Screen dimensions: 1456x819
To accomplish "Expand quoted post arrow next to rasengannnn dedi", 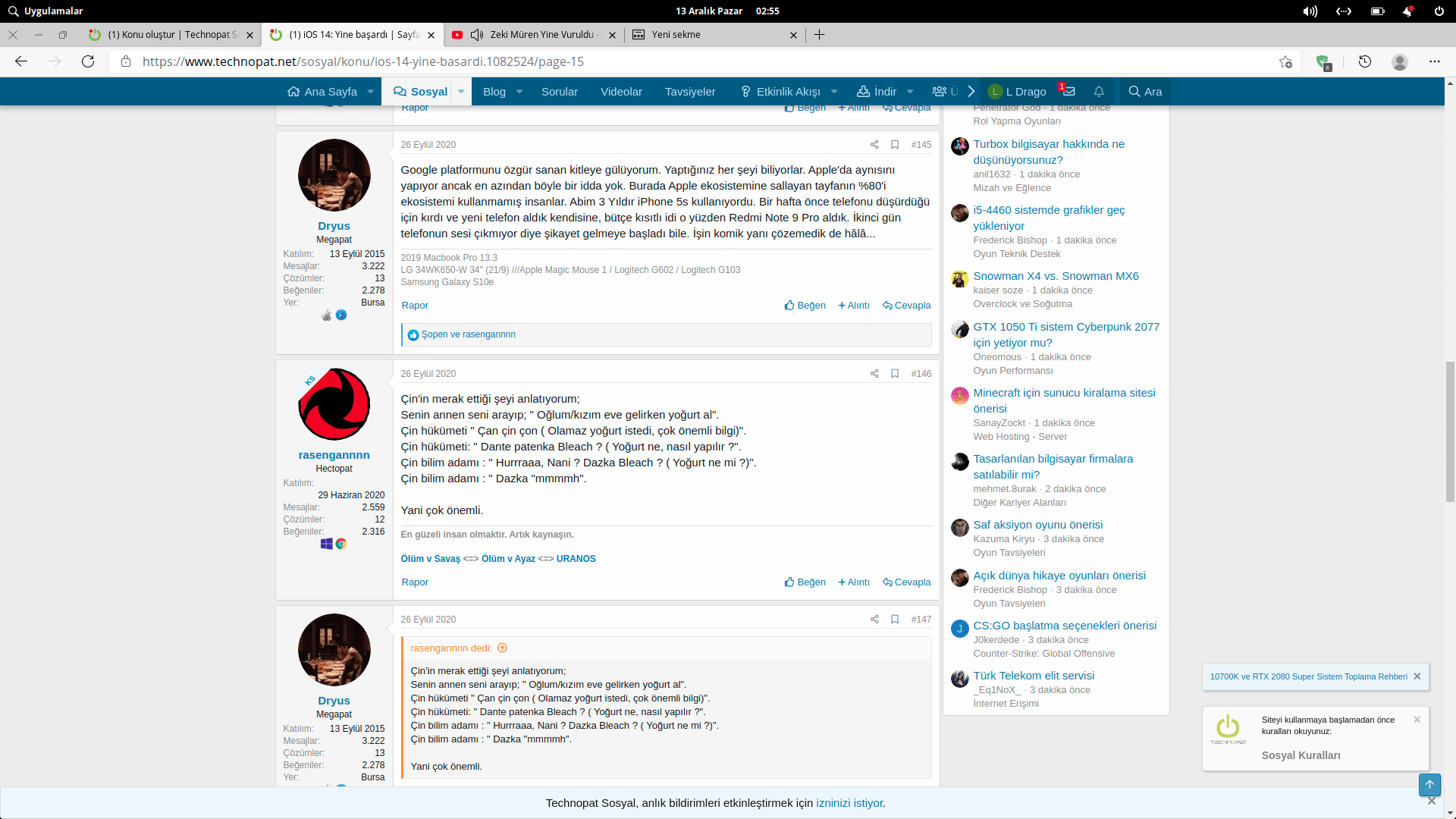I will [x=502, y=648].
